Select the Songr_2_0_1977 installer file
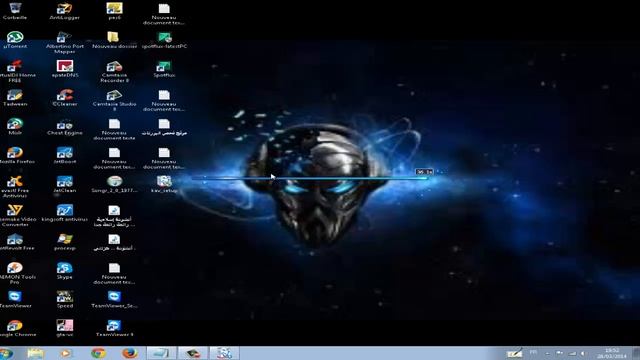The image size is (640, 360). pos(114,184)
